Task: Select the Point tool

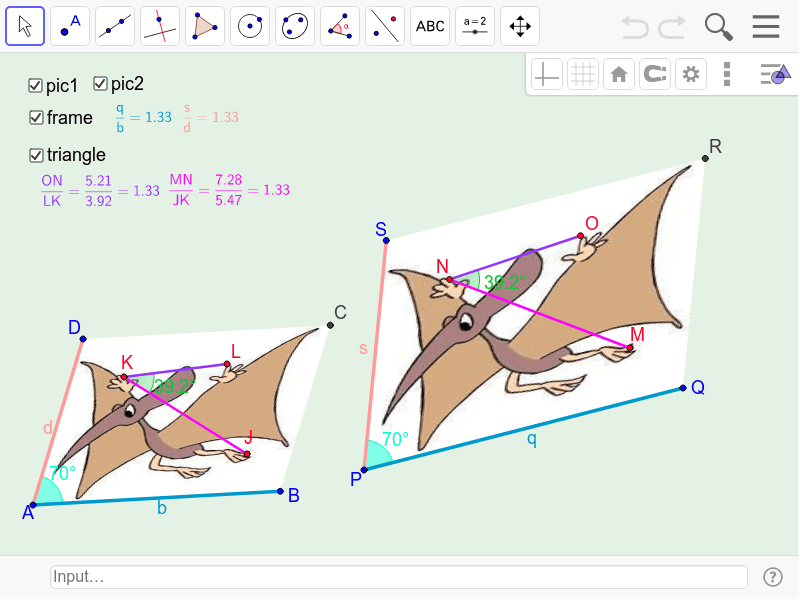Action: click(70, 26)
